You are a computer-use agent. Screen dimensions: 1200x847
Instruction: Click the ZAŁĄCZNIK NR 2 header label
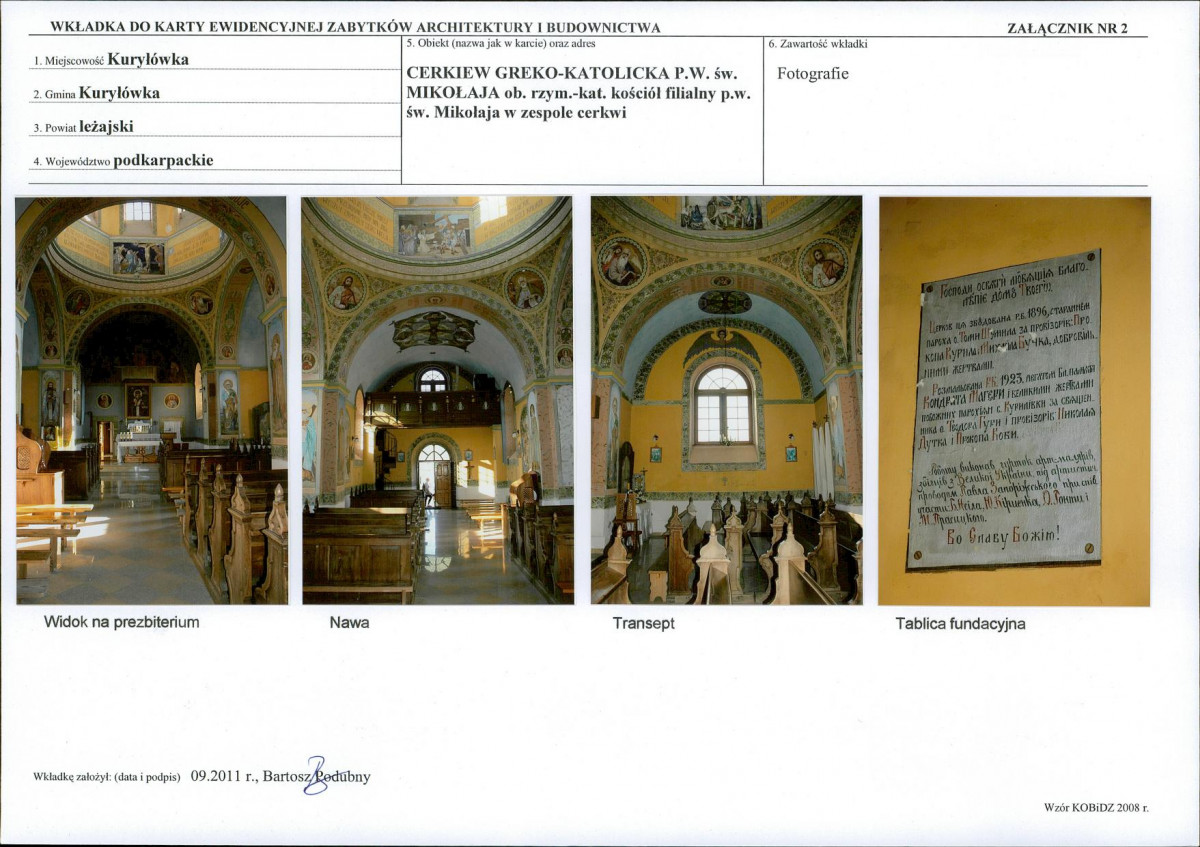pos(1067,28)
